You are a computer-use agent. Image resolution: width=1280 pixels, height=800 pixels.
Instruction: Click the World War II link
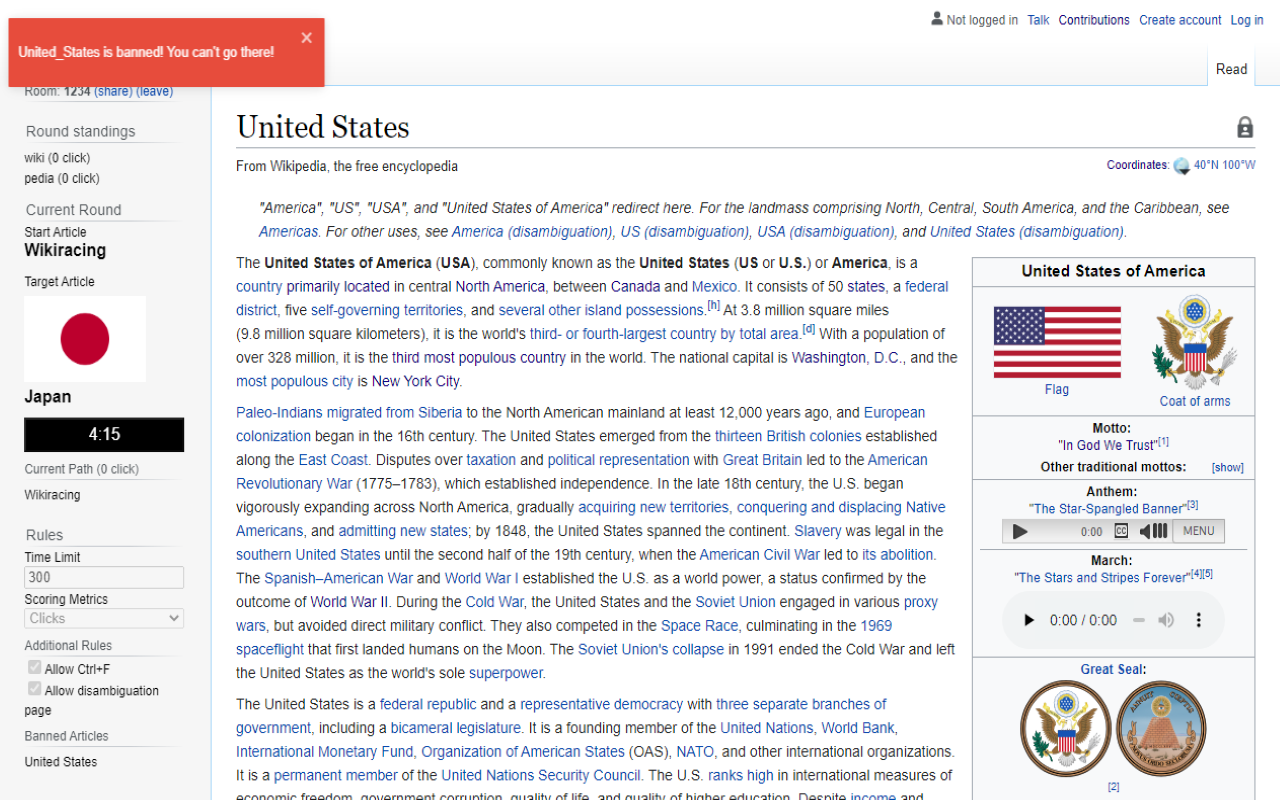coord(350,602)
